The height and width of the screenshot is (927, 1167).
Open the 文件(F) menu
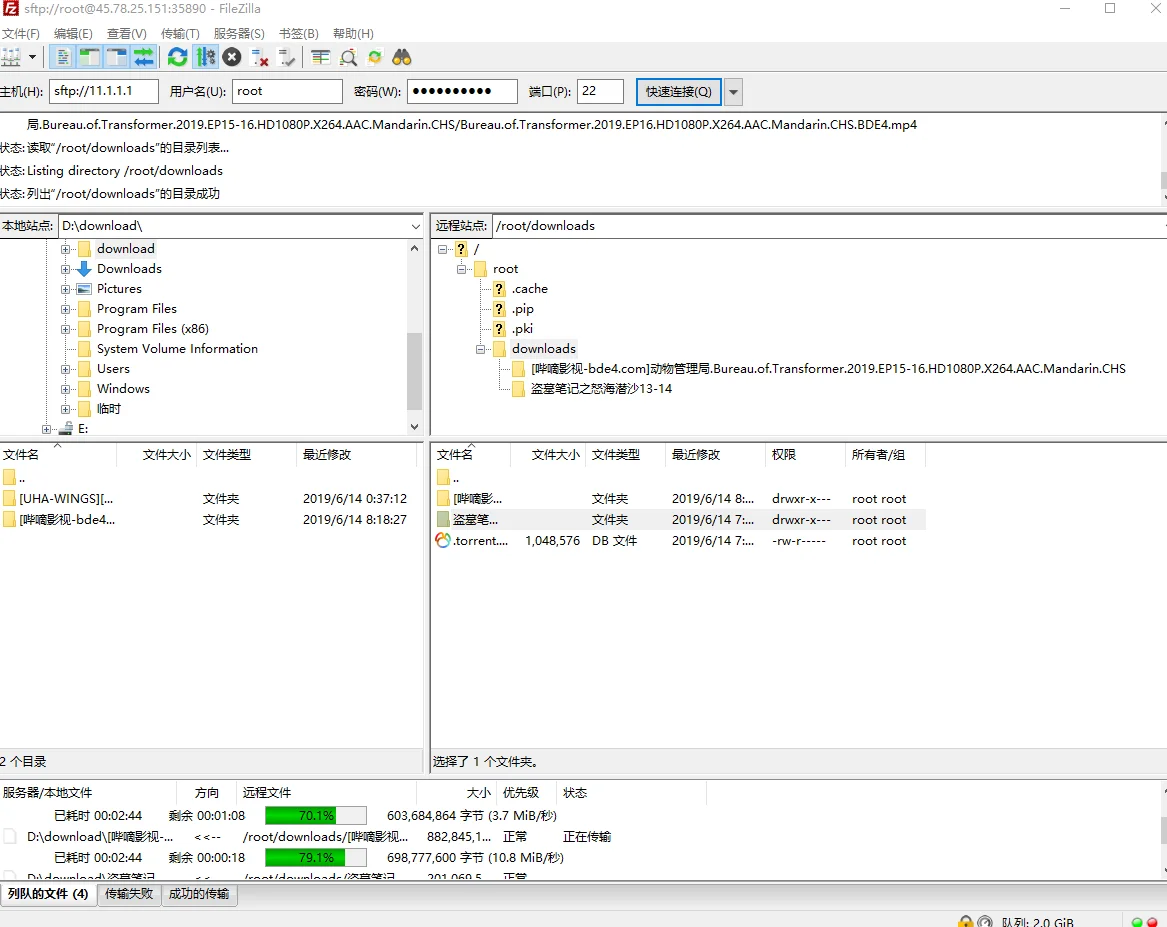point(21,33)
